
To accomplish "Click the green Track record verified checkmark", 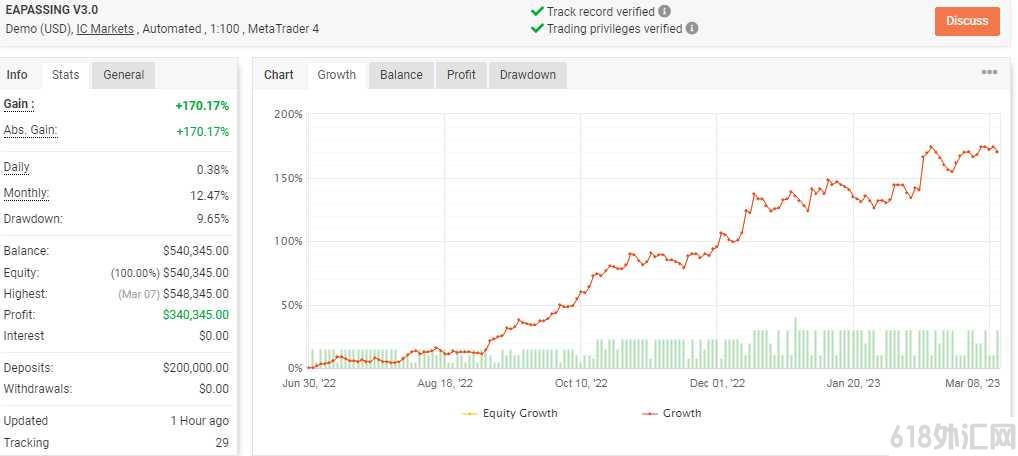I will 537,11.
